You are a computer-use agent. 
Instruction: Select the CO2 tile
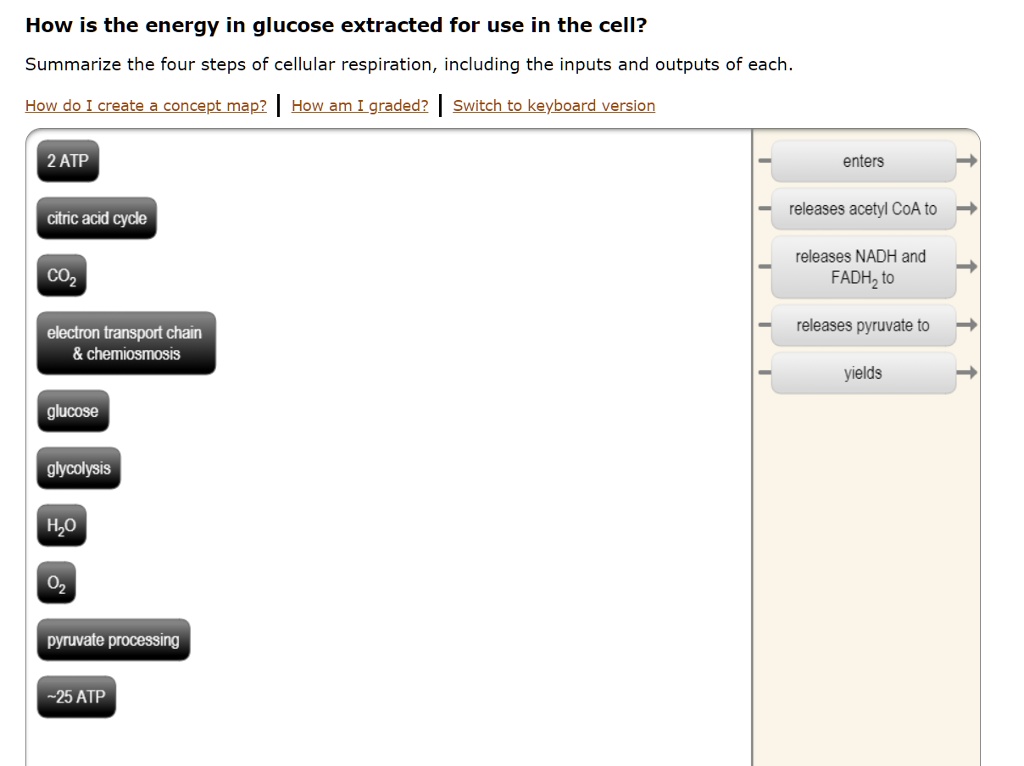61,275
